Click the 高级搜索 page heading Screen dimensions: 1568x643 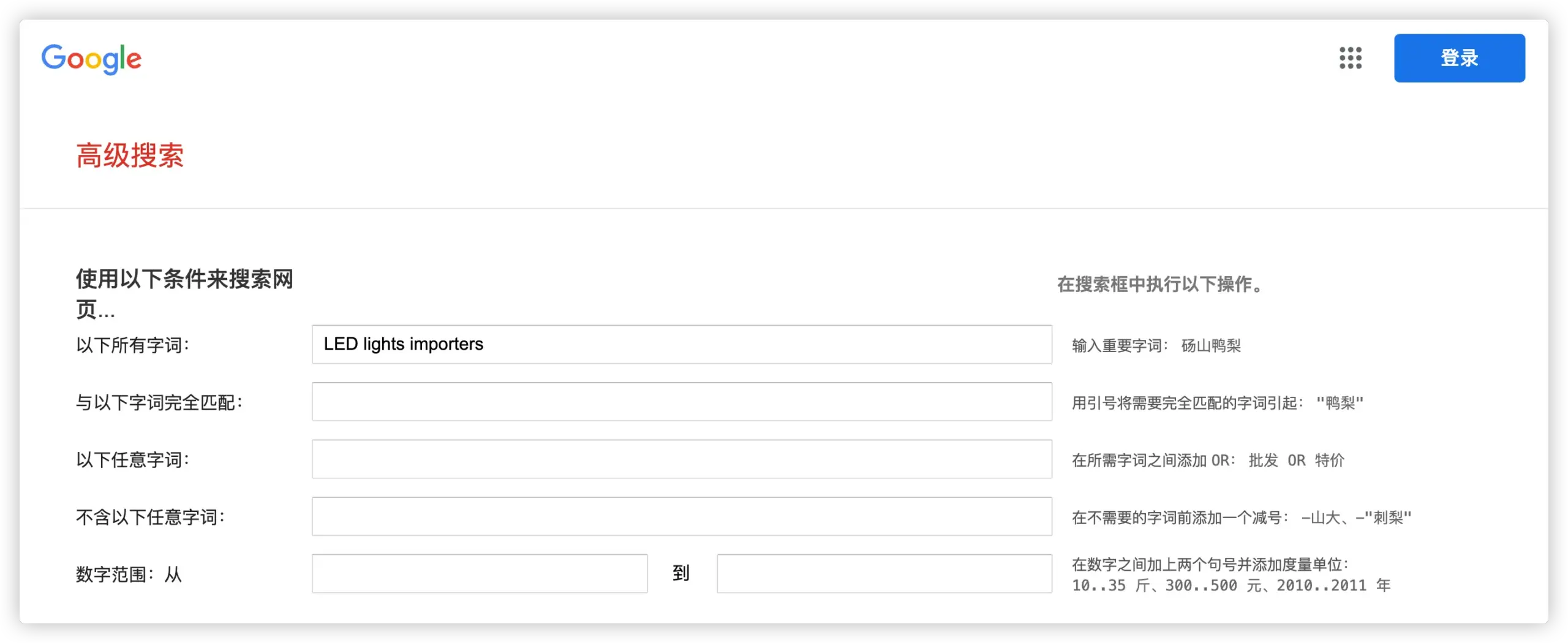click(x=130, y=156)
